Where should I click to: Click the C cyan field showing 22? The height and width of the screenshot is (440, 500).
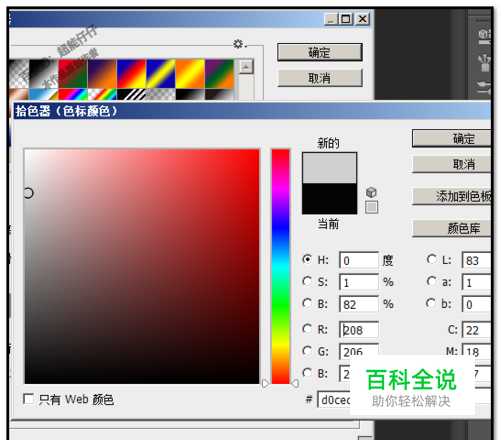point(476,330)
